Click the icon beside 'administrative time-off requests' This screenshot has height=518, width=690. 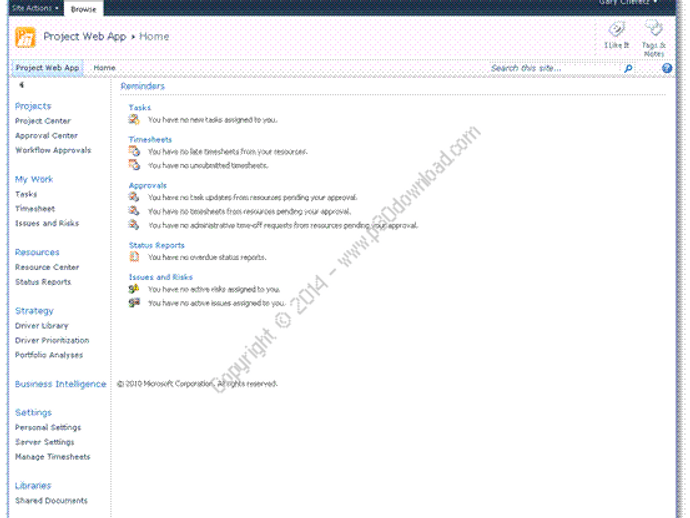point(134,225)
